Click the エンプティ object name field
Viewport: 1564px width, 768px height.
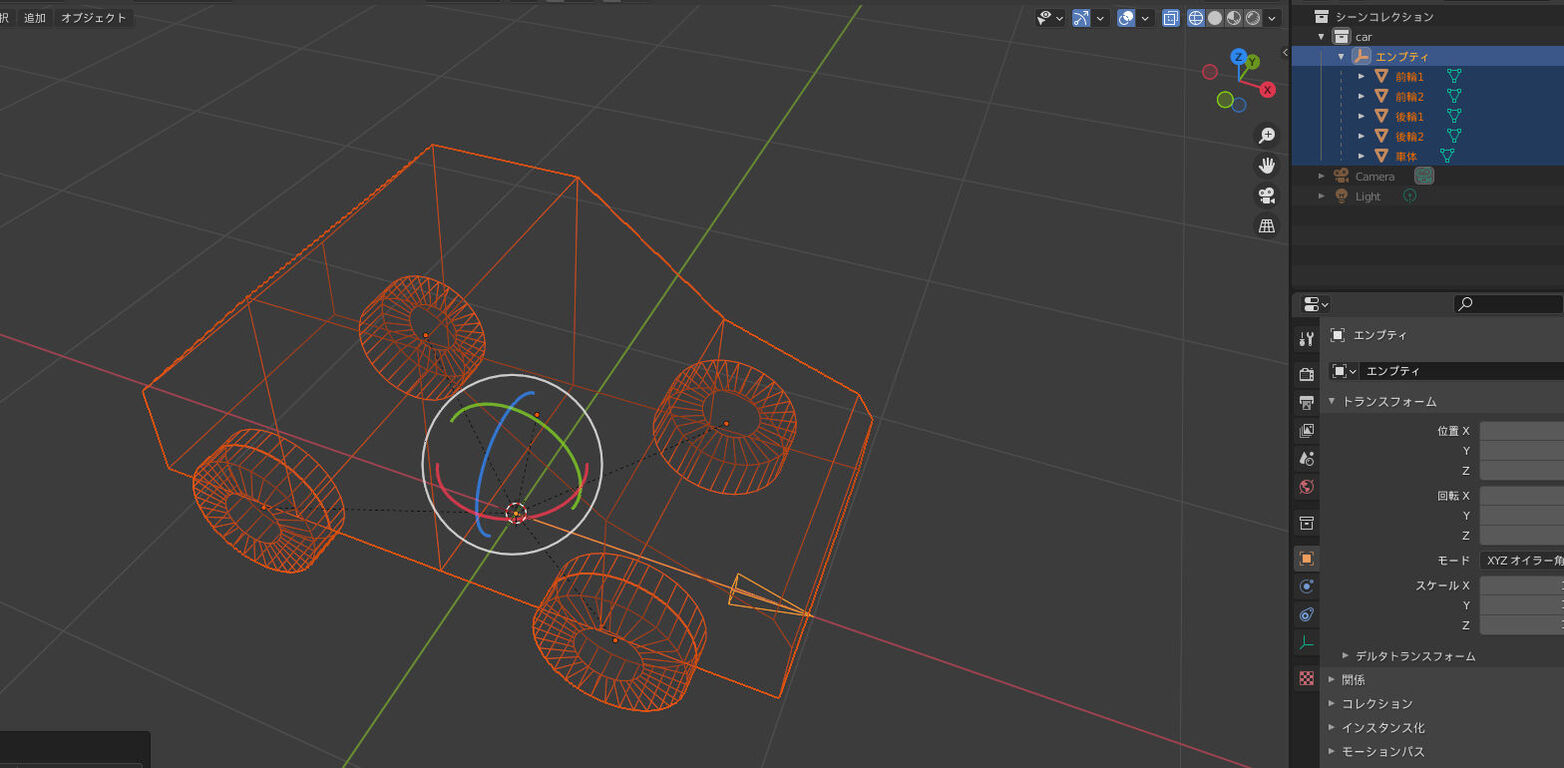[1462, 371]
